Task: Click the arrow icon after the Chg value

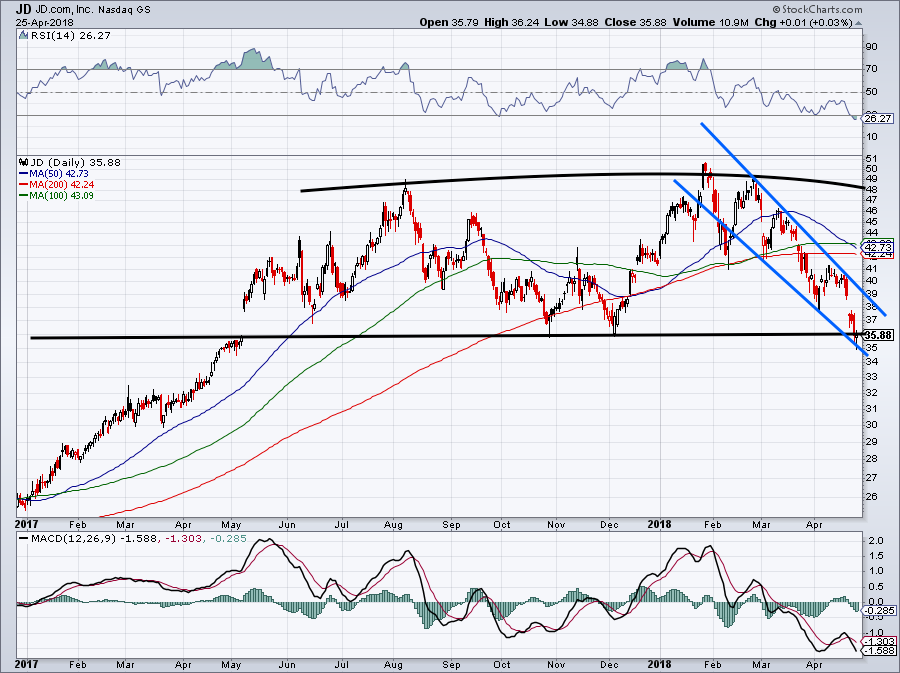Action: click(x=859, y=23)
